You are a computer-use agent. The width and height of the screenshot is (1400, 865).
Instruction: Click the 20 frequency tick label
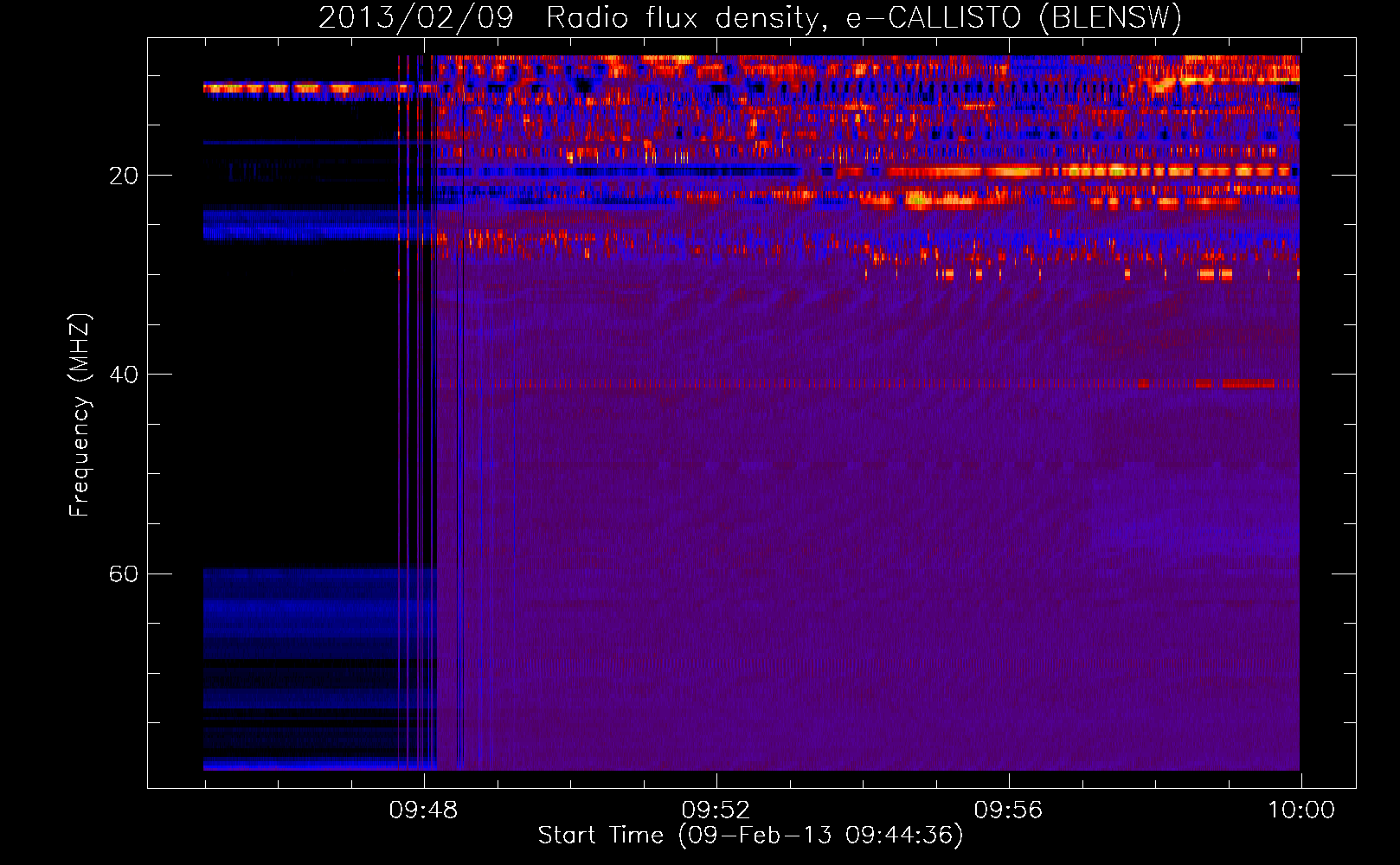pos(124,176)
